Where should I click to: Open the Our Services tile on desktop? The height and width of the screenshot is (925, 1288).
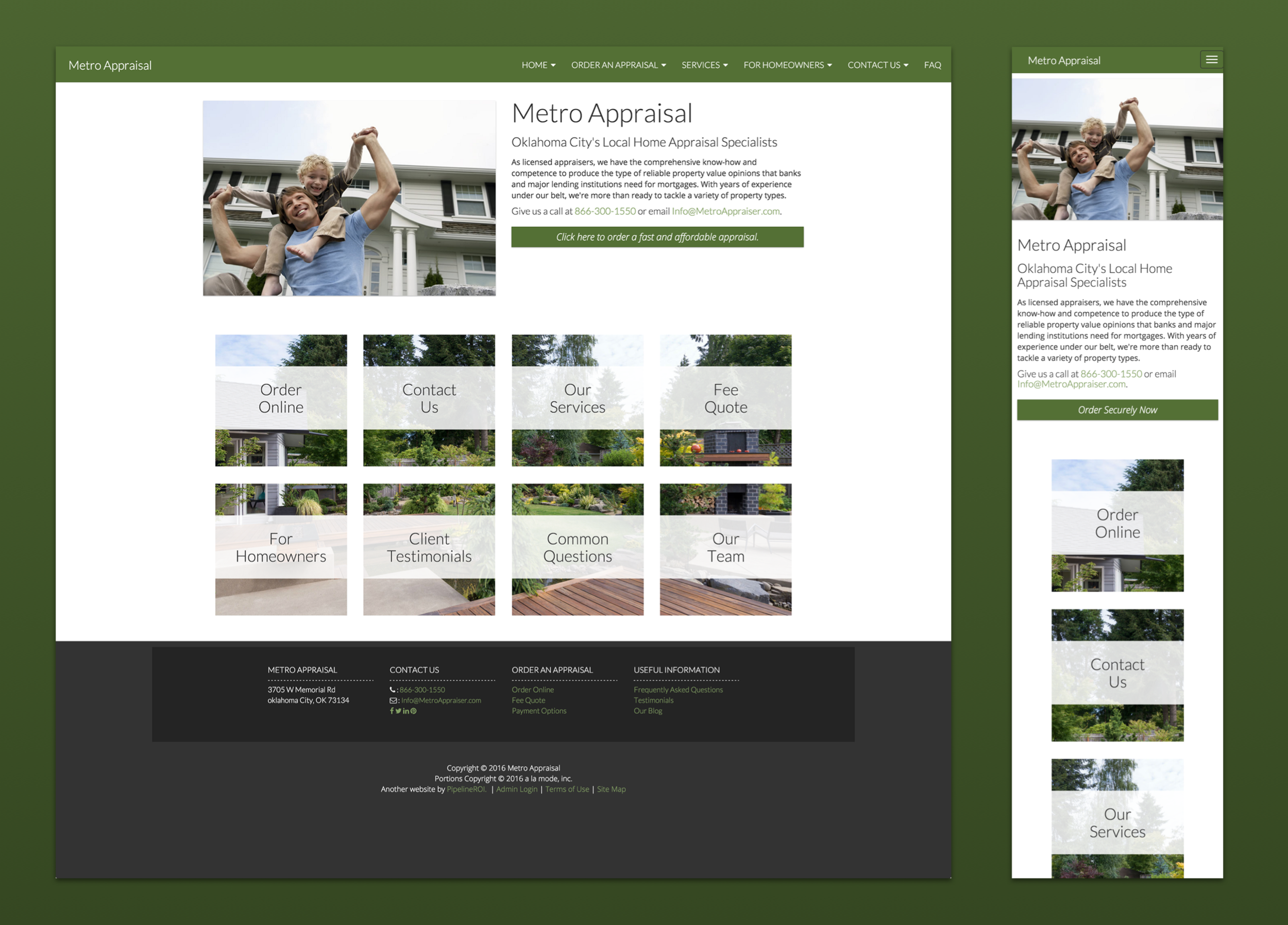578,400
